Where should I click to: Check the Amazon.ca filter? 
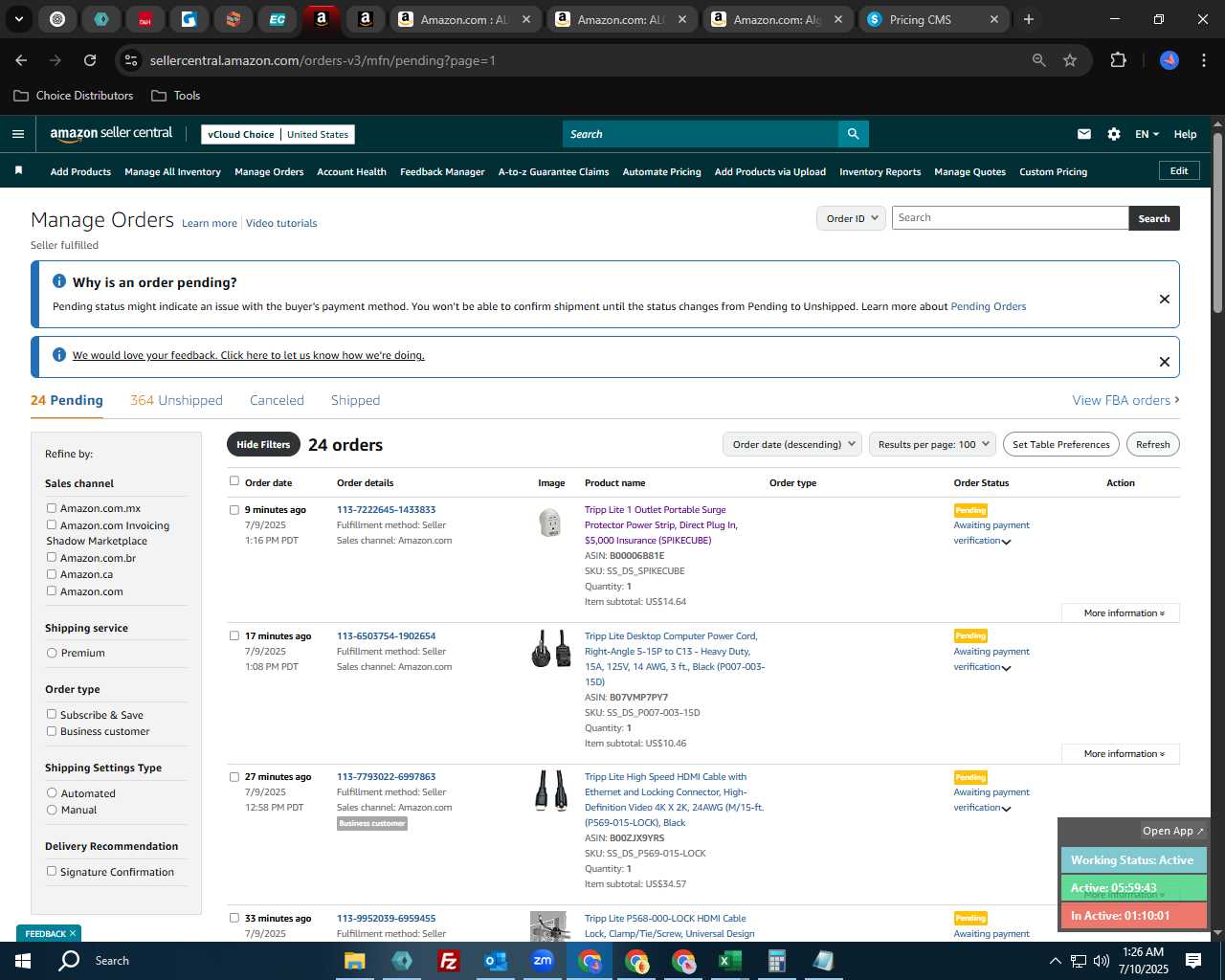[x=52, y=574]
